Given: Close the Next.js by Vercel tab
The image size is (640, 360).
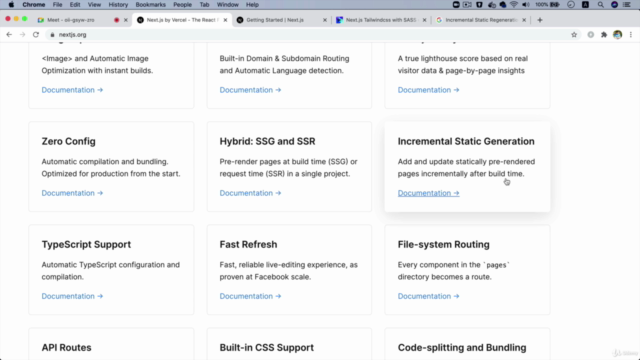Looking at the screenshot, I should [225, 20].
